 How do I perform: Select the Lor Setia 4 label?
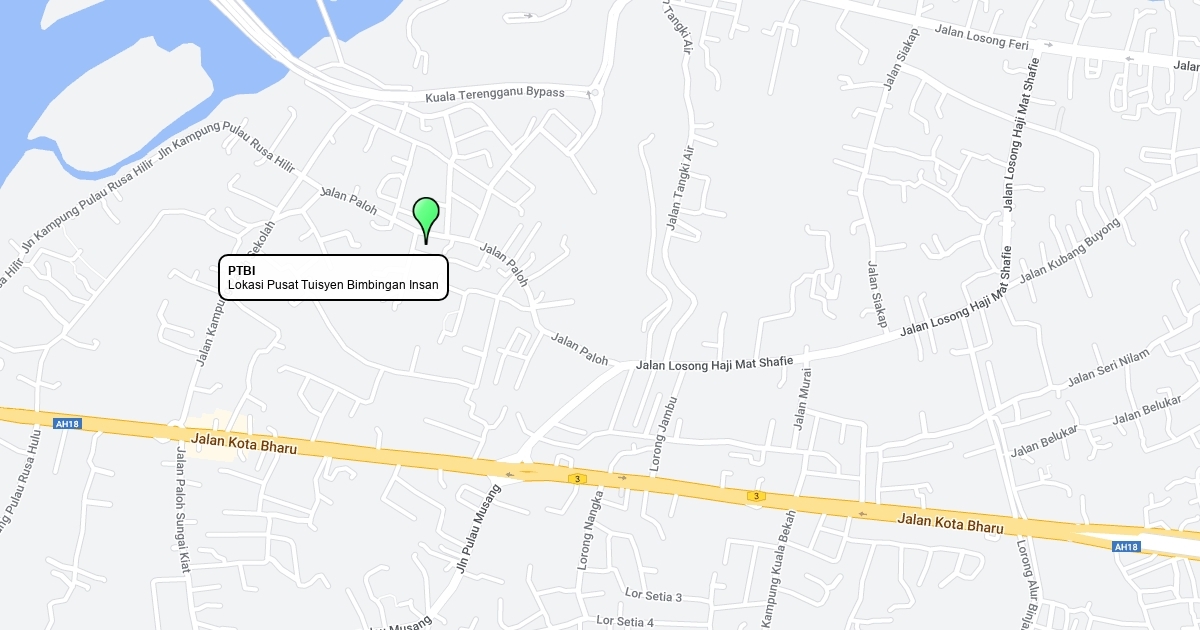coord(625,621)
